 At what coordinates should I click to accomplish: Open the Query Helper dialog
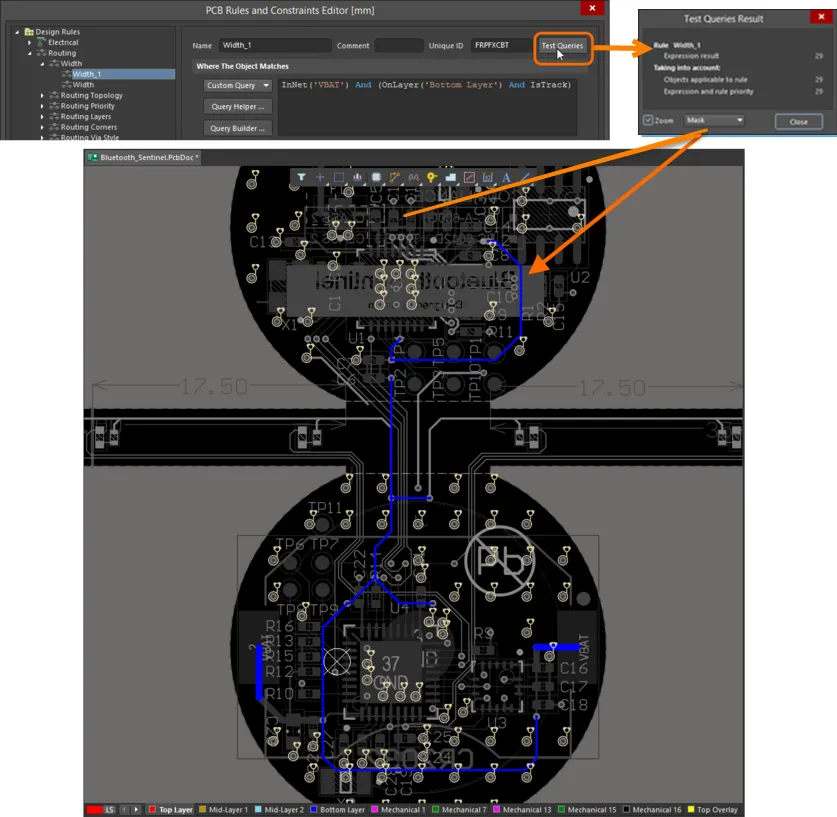(x=238, y=107)
